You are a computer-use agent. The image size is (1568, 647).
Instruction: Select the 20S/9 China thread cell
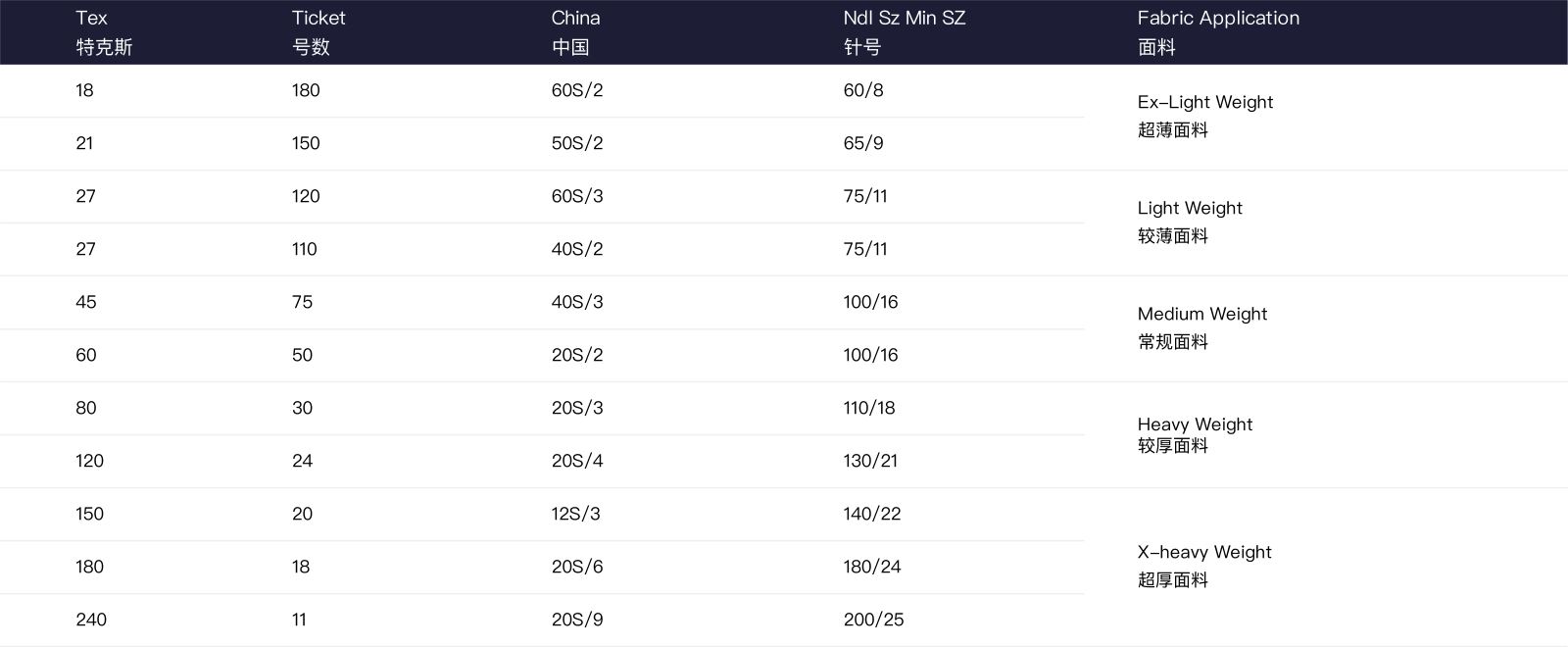click(x=577, y=620)
